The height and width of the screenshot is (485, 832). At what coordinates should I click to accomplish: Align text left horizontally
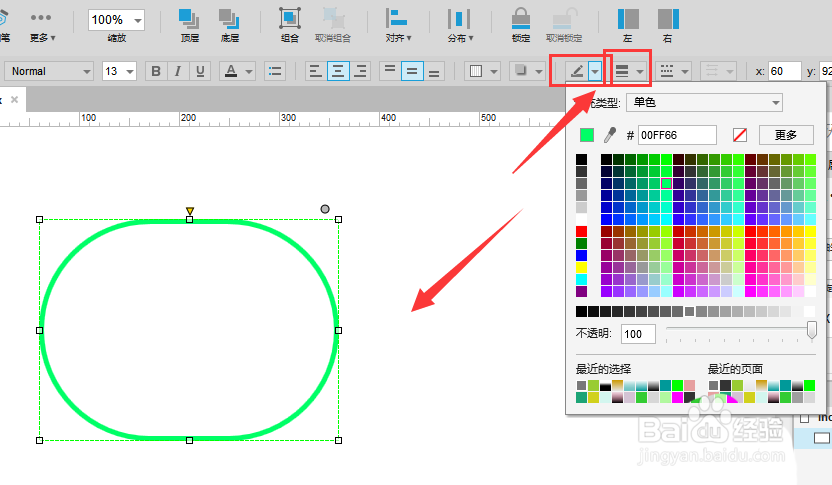315,71
